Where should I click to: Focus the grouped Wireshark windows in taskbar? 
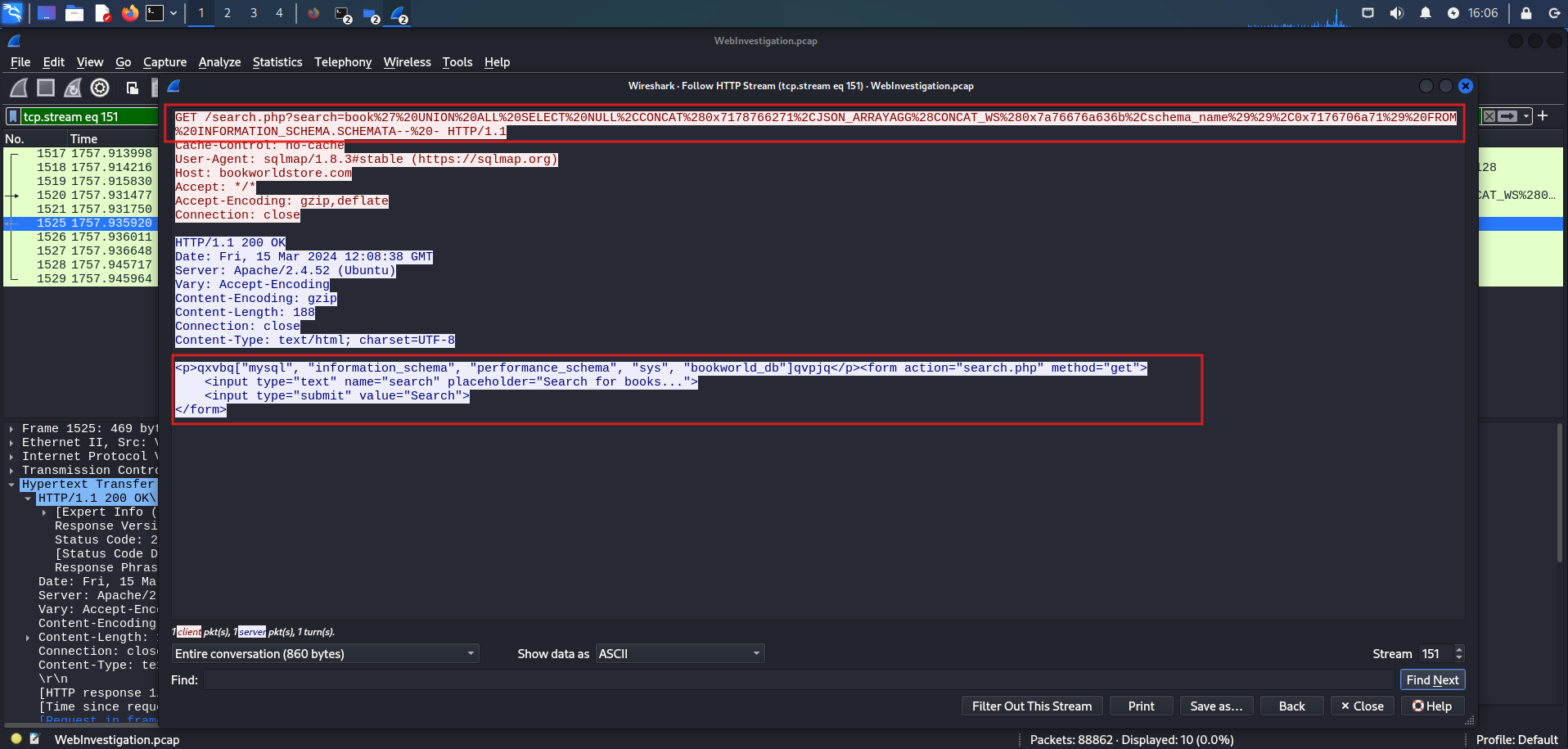tap(399, 14)
